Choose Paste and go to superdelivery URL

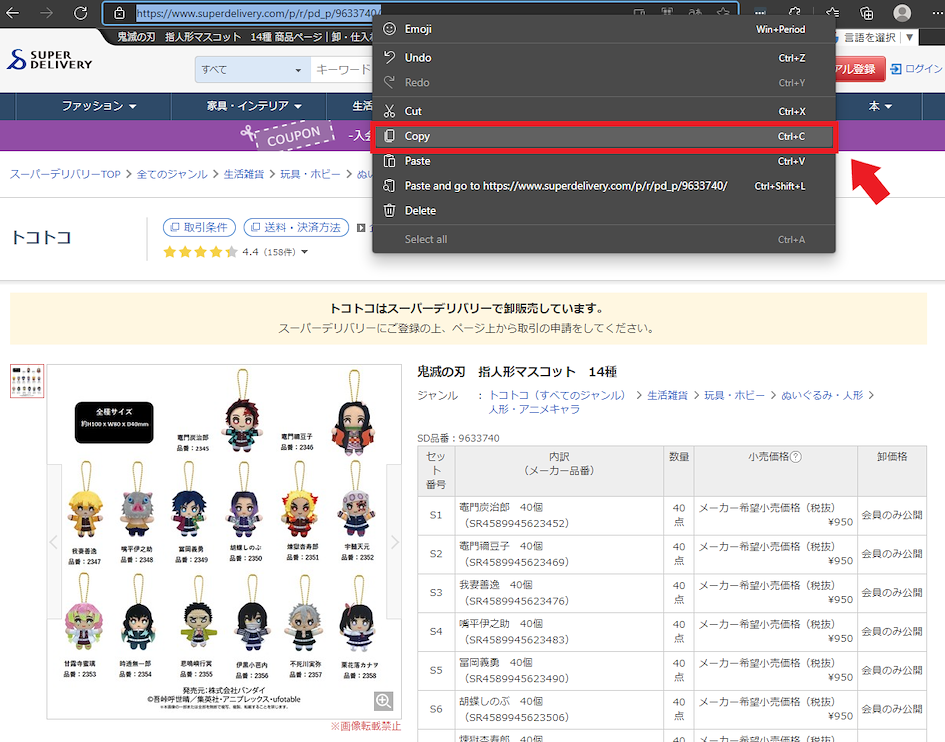point(604,186)
